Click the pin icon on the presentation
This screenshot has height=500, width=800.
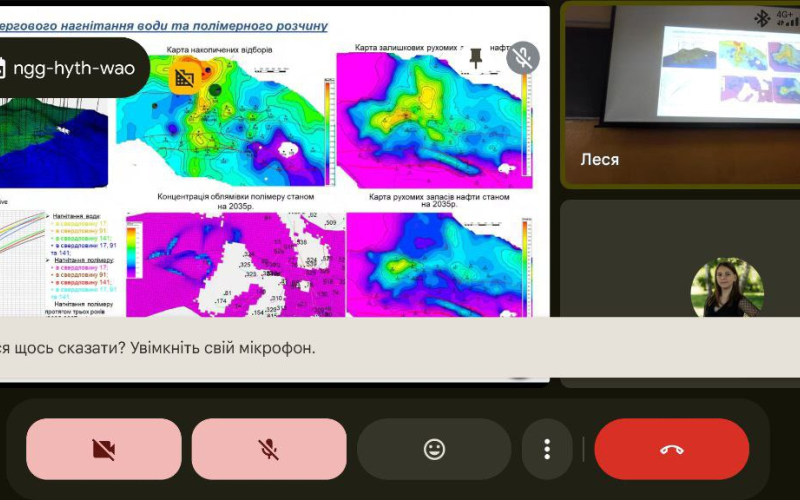[475, 57]
